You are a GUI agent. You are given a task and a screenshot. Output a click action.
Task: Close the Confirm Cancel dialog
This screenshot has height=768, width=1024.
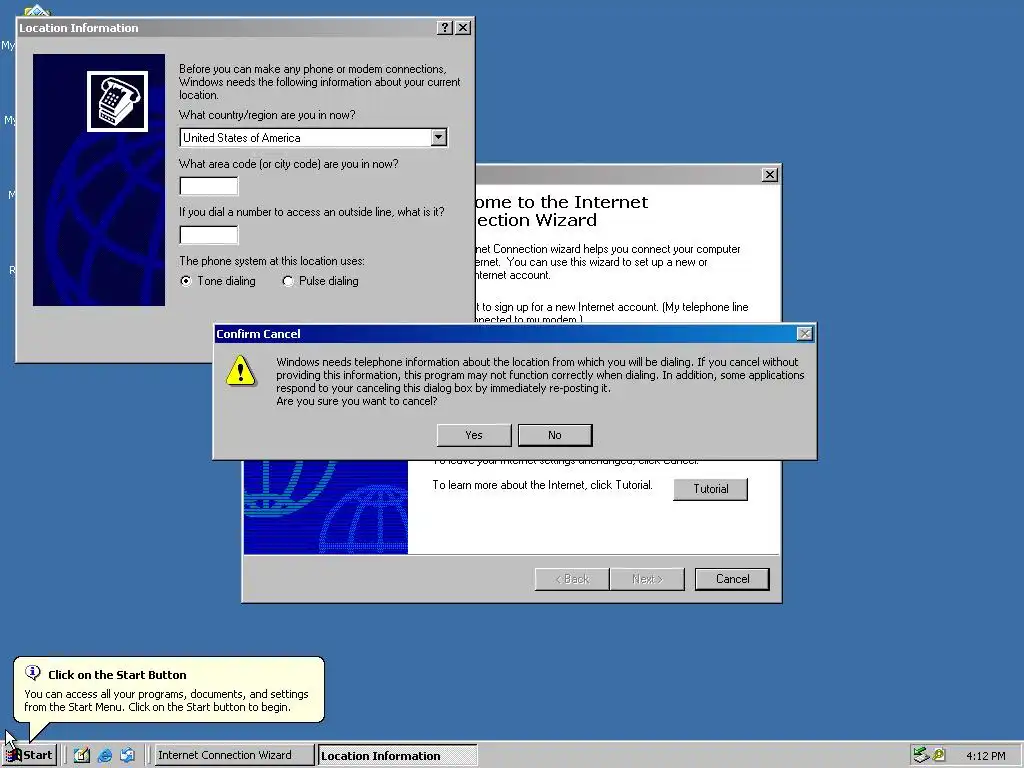[805, 334]
